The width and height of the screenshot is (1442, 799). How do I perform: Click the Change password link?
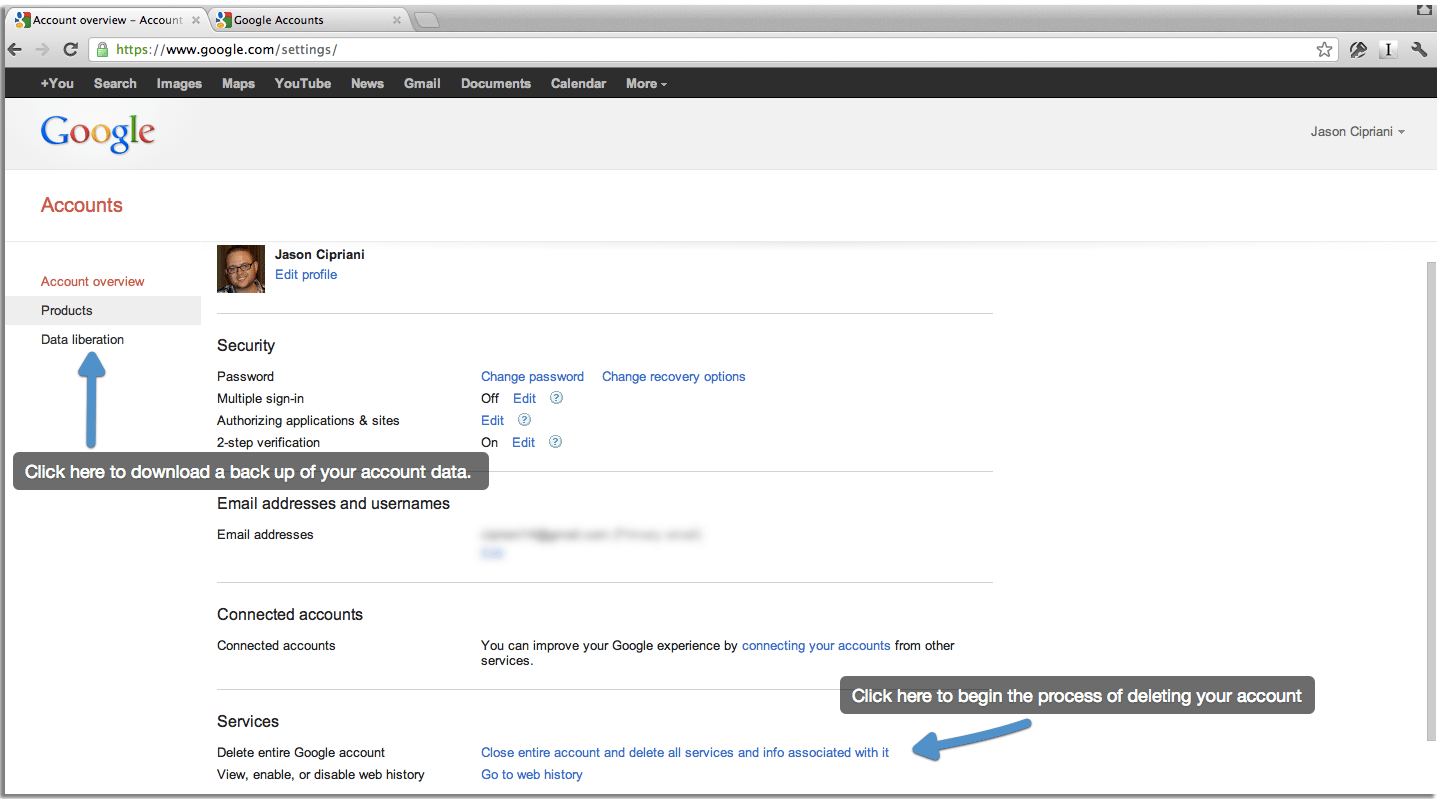point(532,377)
